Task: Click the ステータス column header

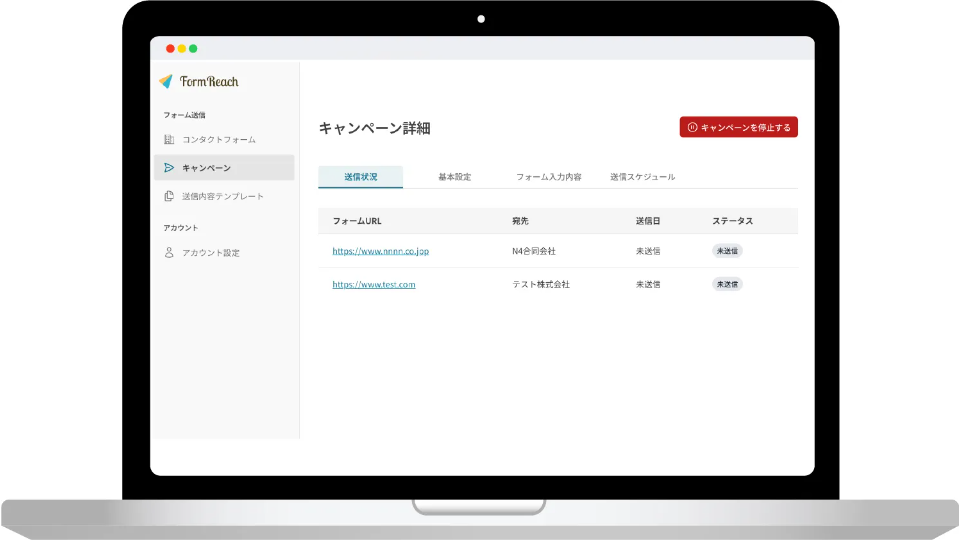Action: 732,220
